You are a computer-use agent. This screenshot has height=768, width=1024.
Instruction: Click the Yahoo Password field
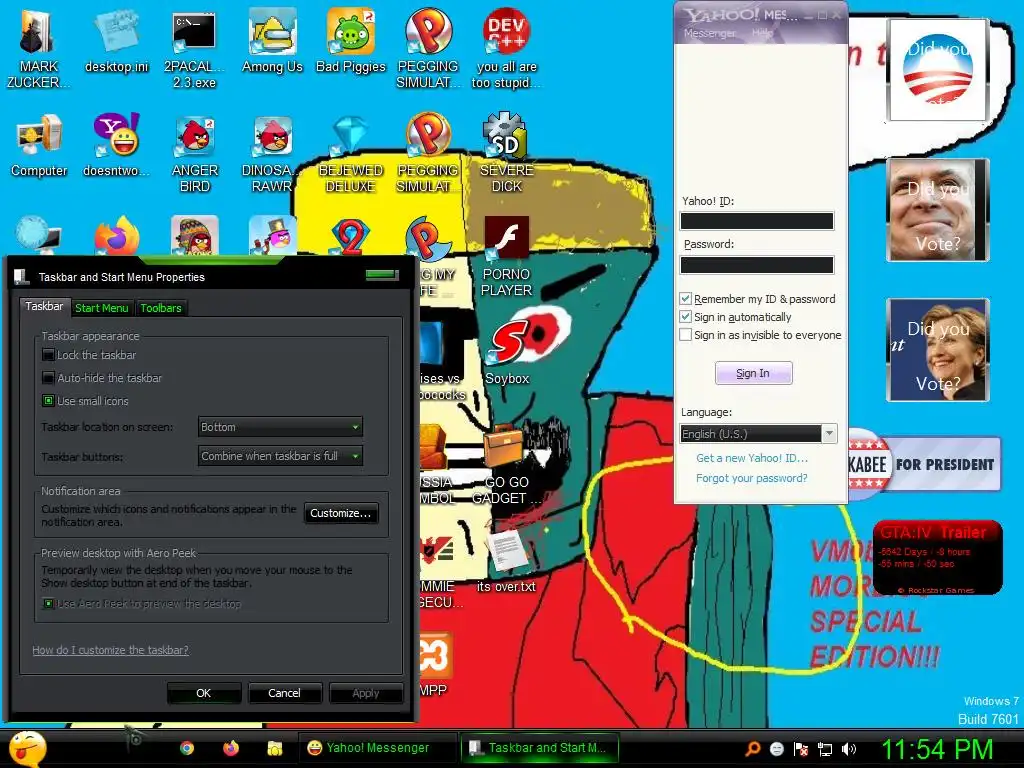point(757,264)
